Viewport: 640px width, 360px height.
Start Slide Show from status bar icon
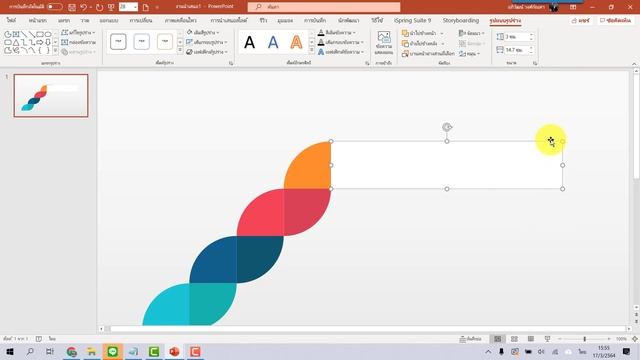(x=547, y=339)
